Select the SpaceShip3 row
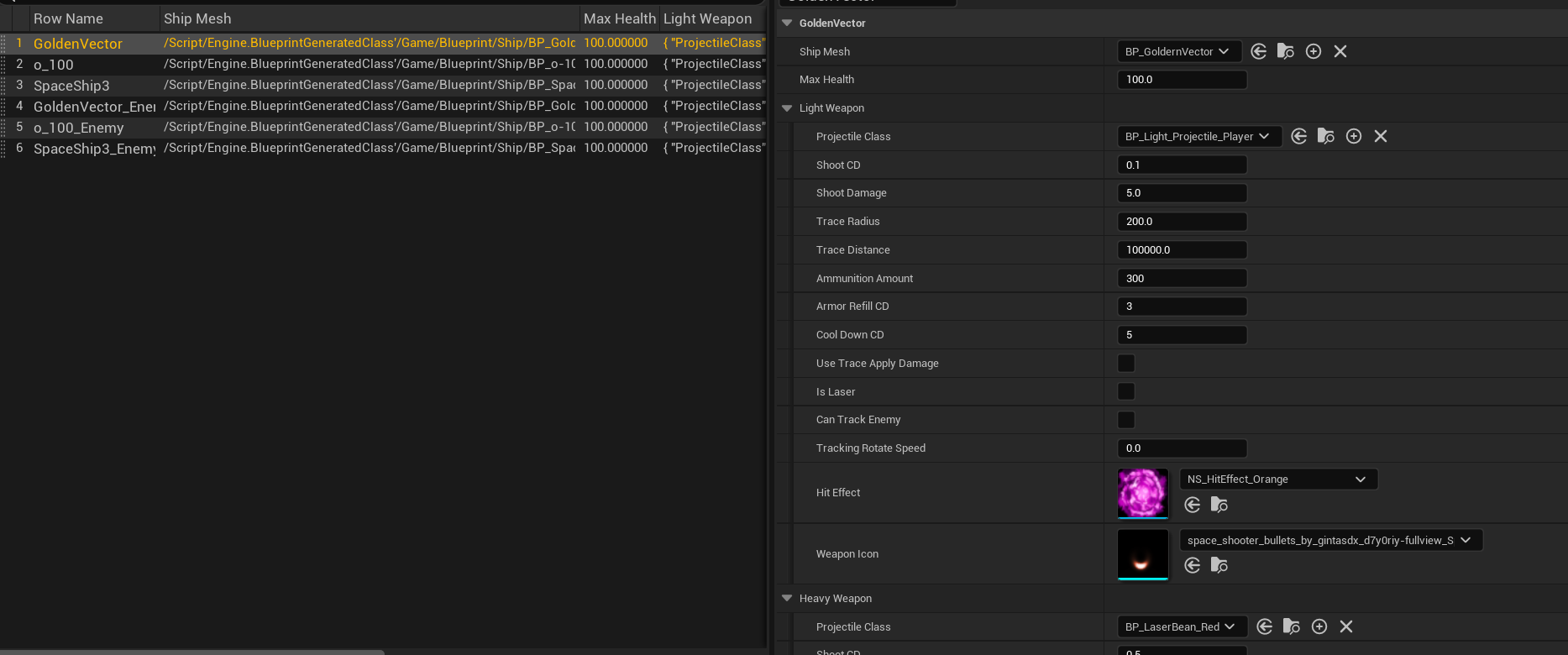The height and width of the screenshot is (655, 1568). (x=71, y=86)
